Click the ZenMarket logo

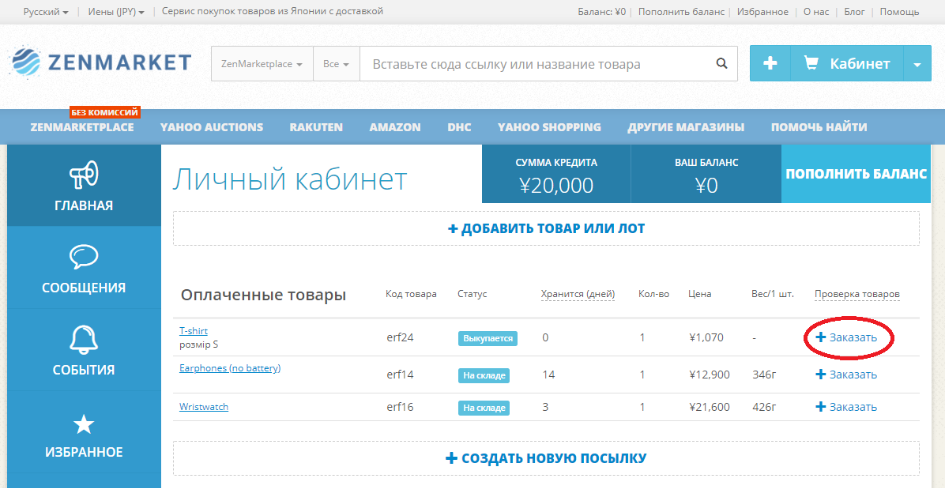click(101, 63)
